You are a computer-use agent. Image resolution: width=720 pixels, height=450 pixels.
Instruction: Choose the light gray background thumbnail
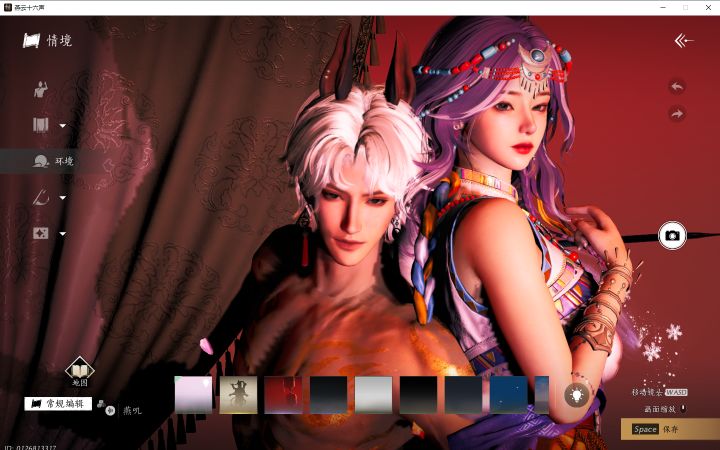point(373,395)
